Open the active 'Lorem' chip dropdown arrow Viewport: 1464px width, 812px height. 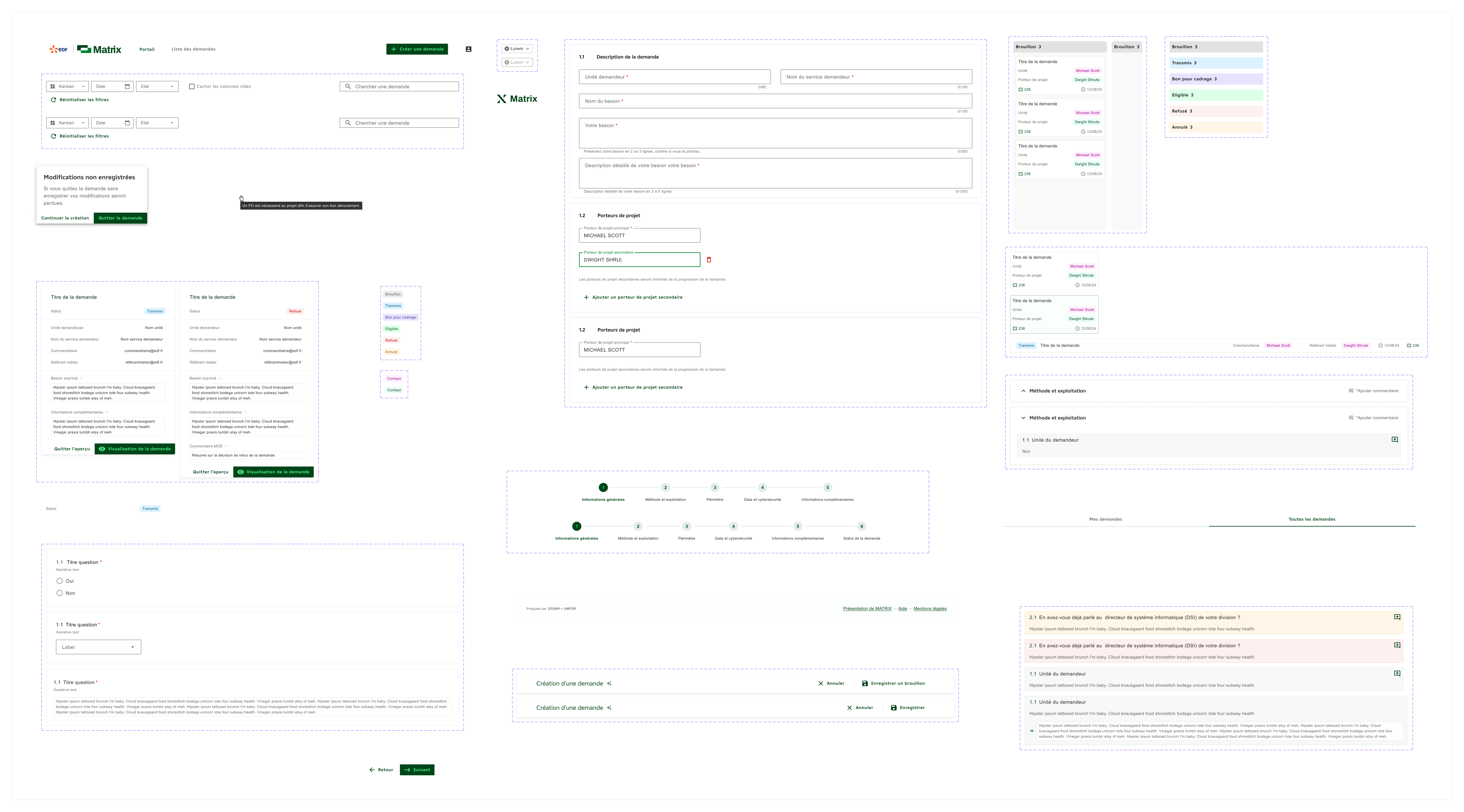coord(527,49)
